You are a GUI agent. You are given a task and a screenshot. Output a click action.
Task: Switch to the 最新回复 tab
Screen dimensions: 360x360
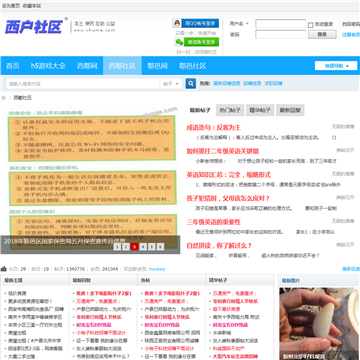tap(290, 110)
